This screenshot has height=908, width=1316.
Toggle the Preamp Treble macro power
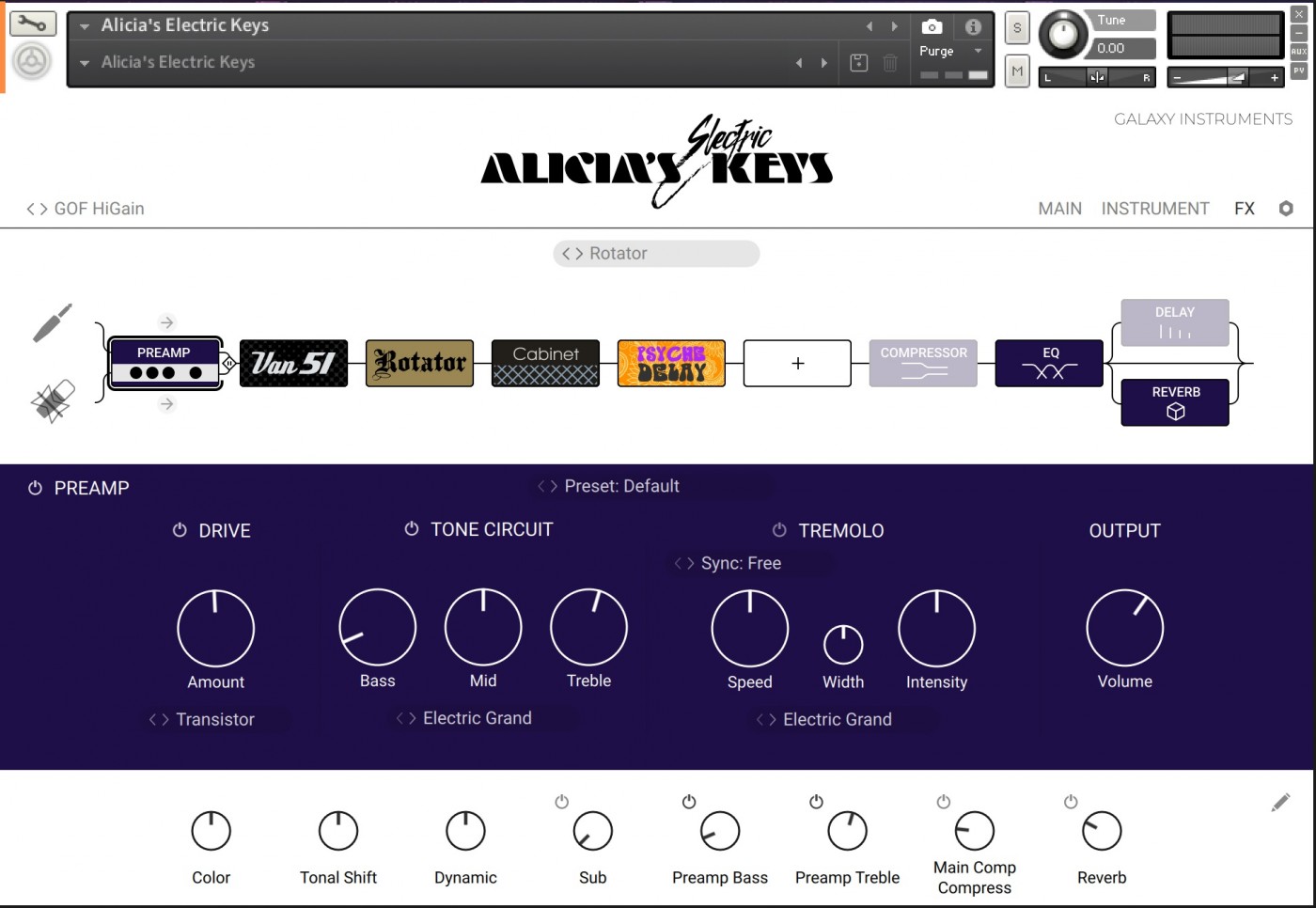(816, 802)
